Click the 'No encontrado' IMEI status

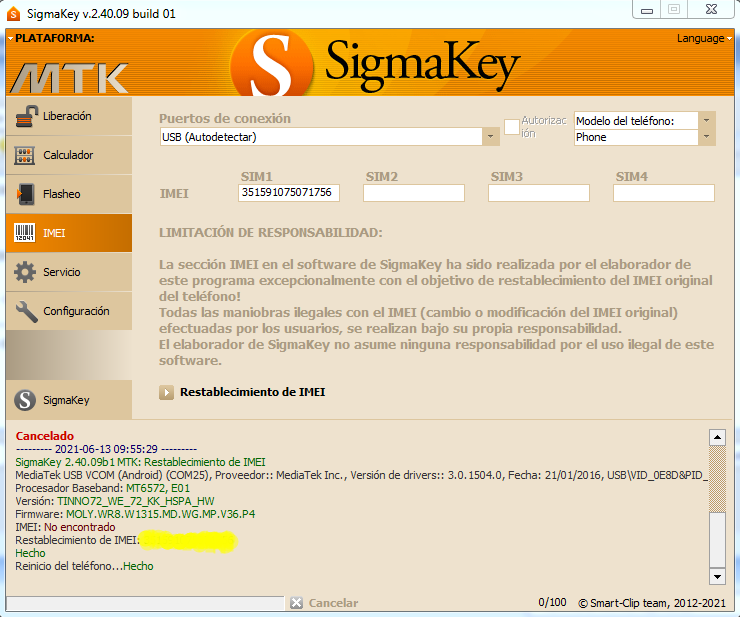80,527
